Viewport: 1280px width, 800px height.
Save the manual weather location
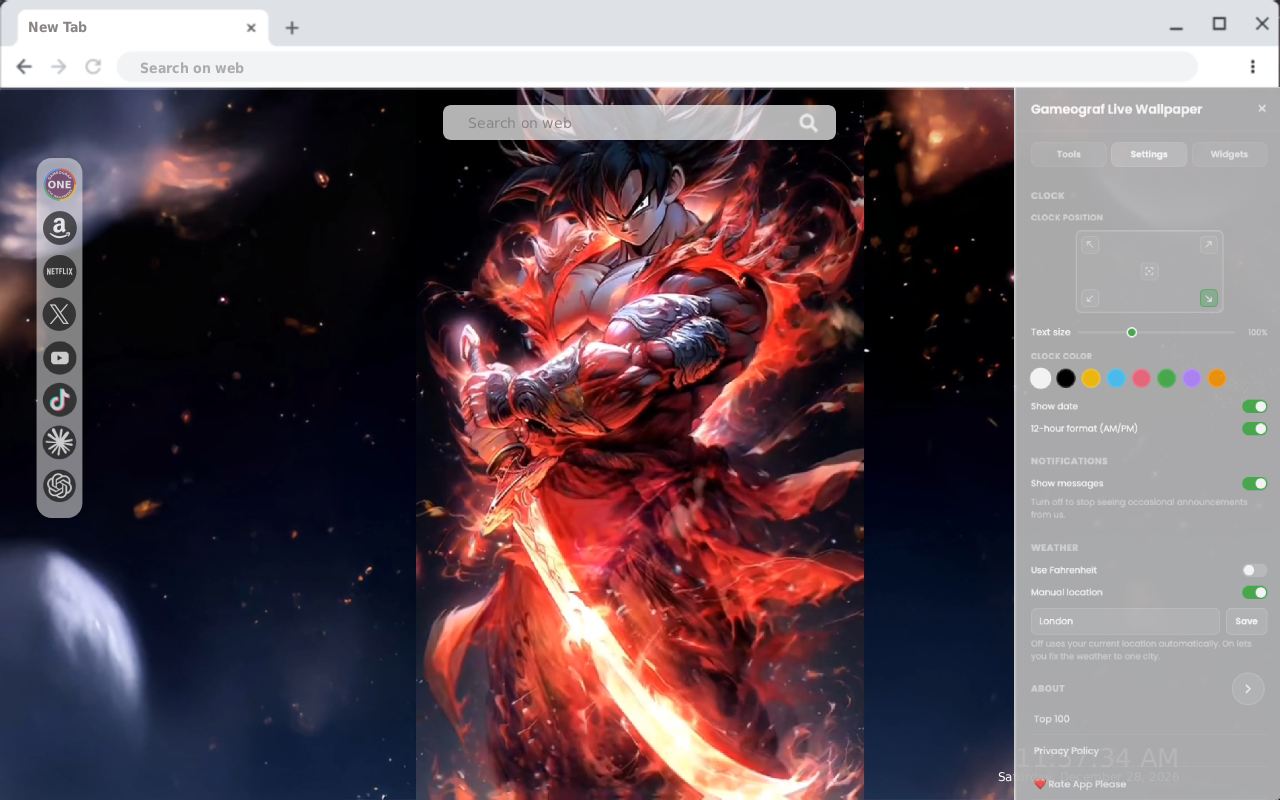point(1246,621)
